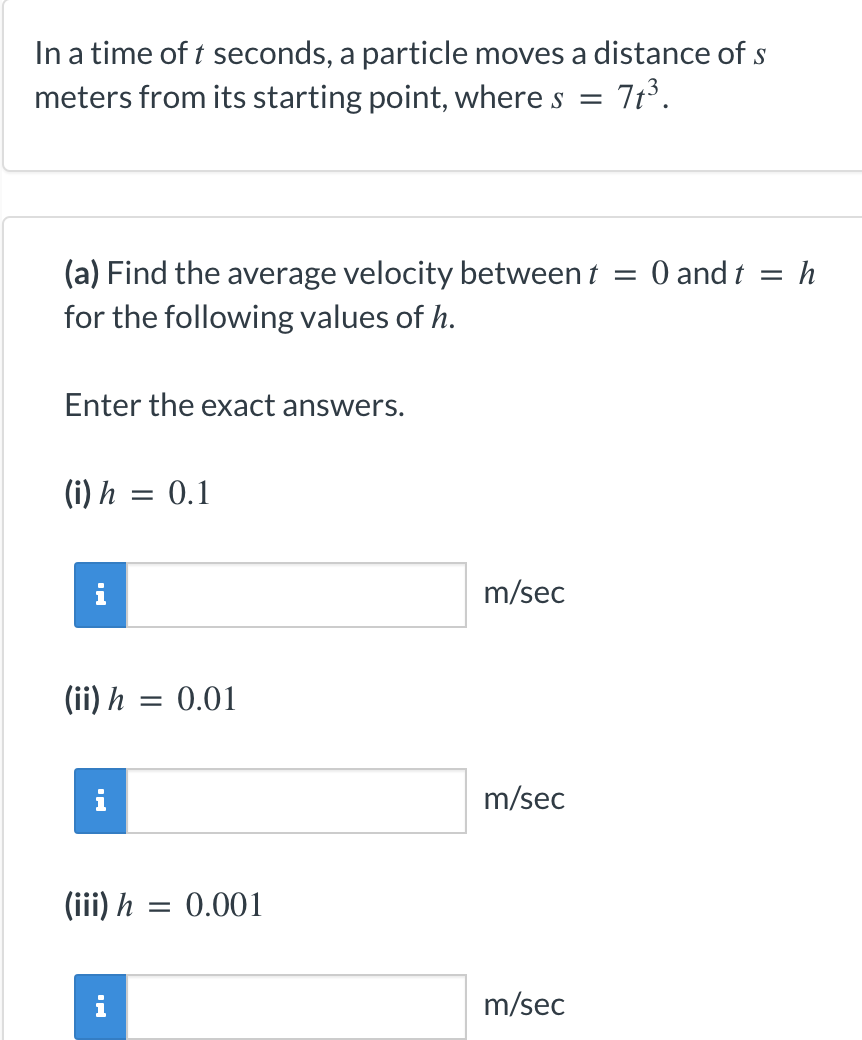Focus the answer field under h = 0.1
This screenshot has width=862, height=1040.
point(296,595)
